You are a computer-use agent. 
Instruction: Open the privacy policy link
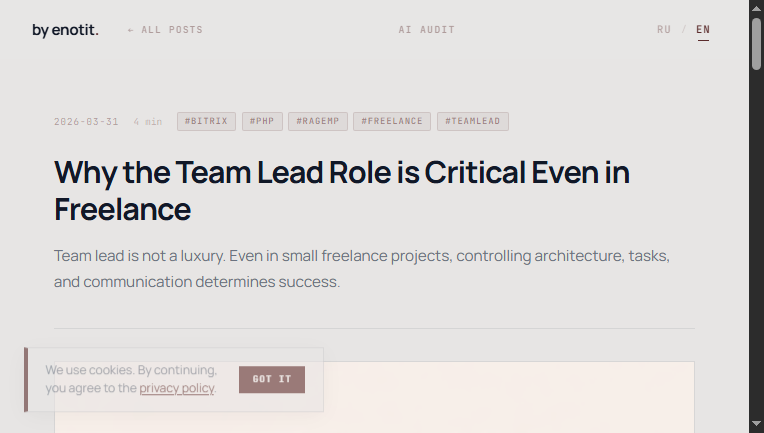177,388
